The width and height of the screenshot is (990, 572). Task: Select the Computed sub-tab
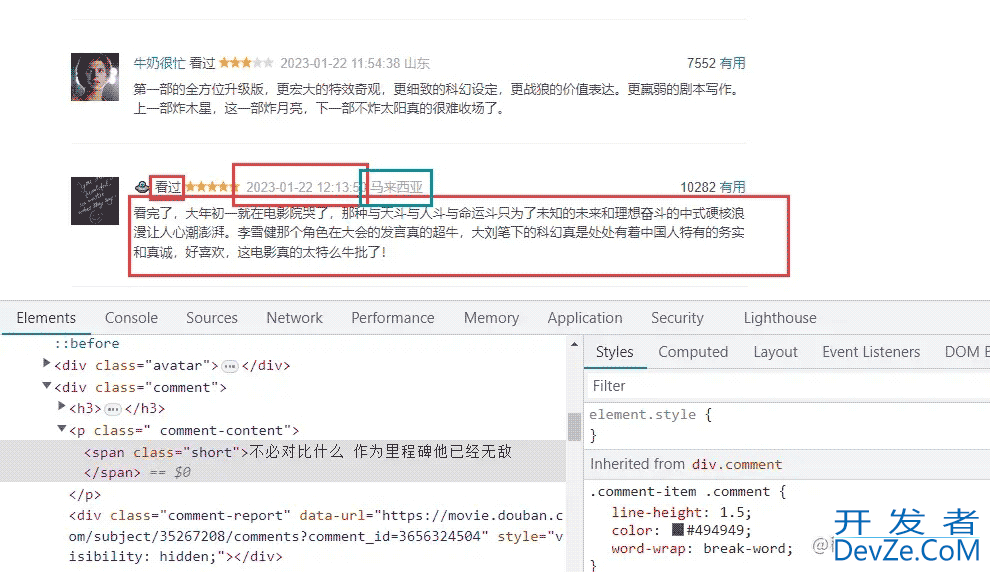693,352
